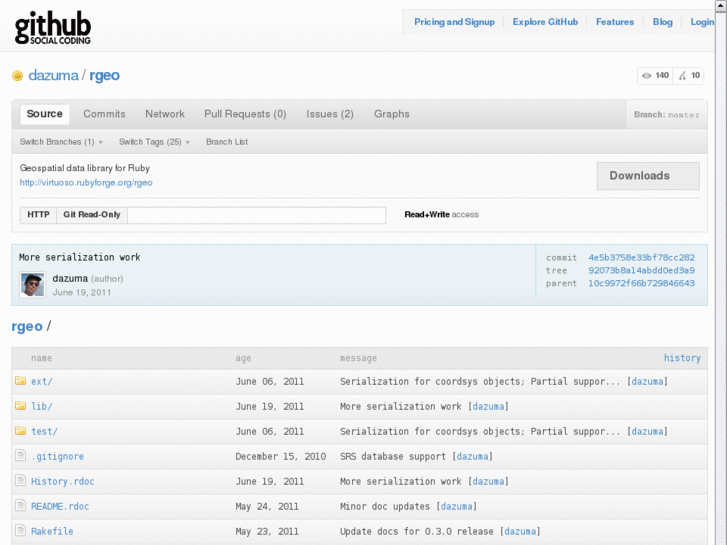This screenshot has height=545, width=727.
Task: Click the folder icon for lib/
Action: click(20, 406)
